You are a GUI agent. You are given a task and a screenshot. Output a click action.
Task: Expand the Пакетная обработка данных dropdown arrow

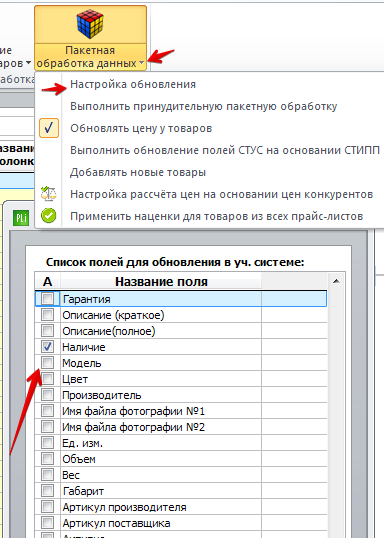click(x=141, y=63)
